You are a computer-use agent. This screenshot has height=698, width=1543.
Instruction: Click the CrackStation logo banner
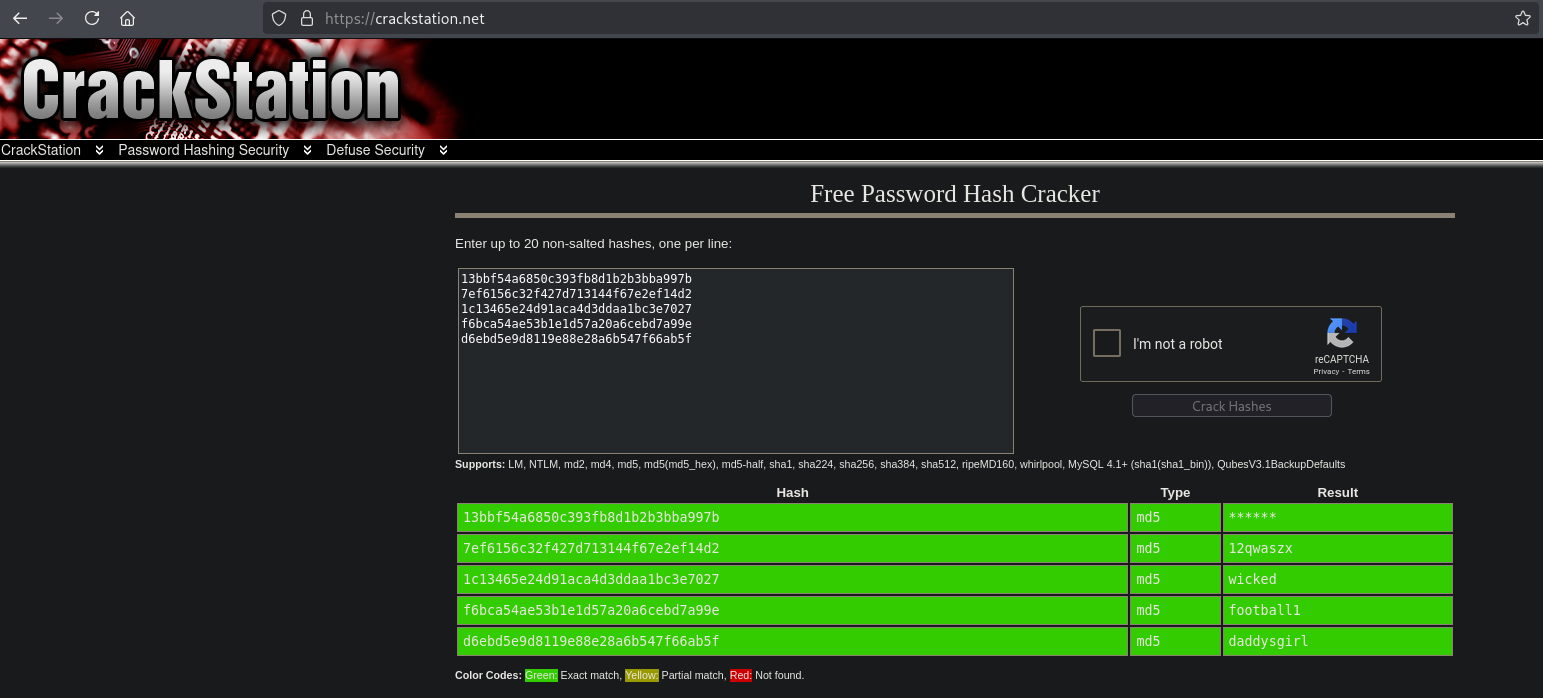click(x=210, y=90)
